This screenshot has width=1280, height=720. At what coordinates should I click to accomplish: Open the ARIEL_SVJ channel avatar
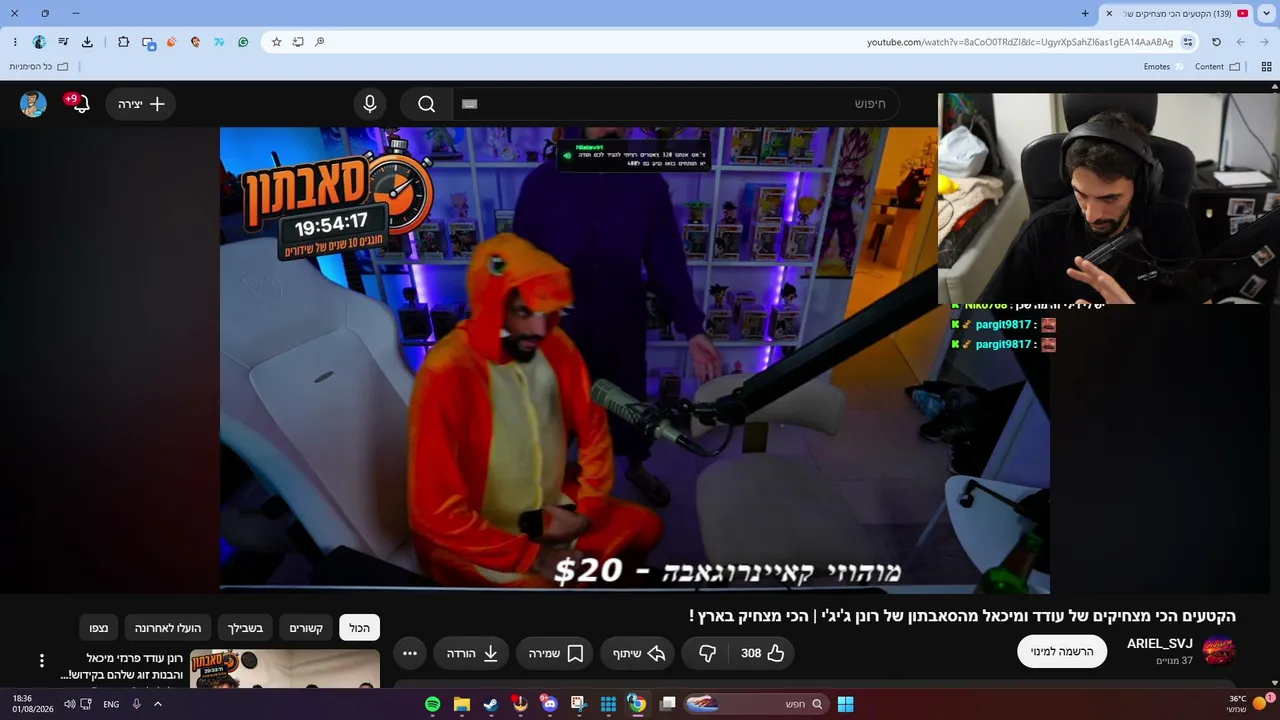point(1219,652)
